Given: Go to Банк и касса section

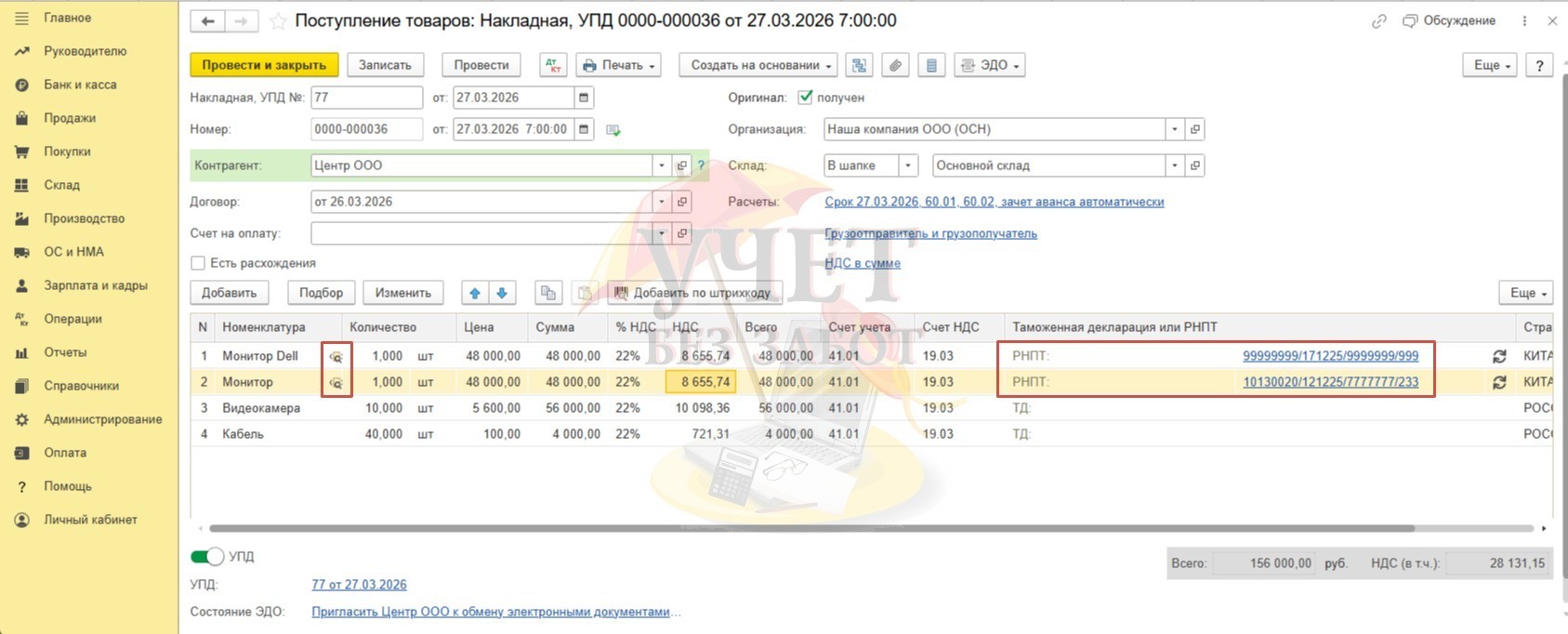Looking at the screenshot, I should 80,85.
